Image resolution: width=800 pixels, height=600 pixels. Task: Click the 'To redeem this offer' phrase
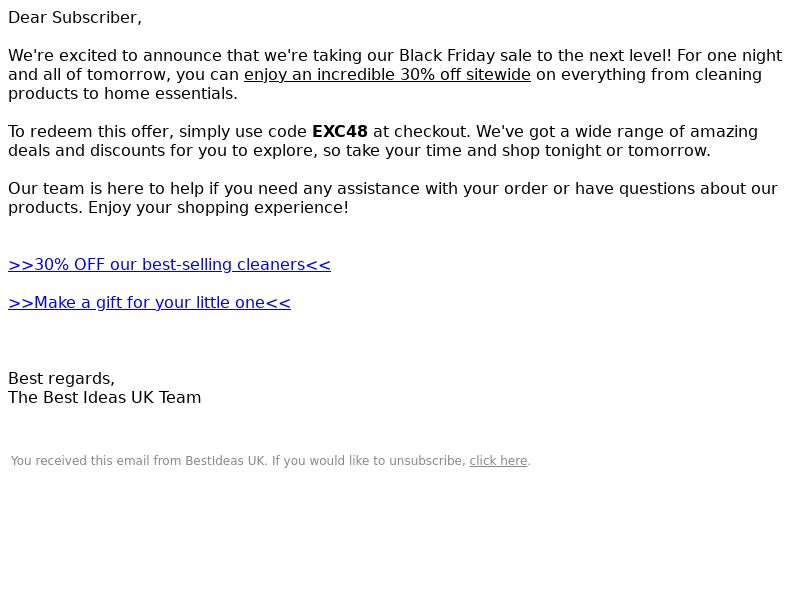tap(91, 132)
